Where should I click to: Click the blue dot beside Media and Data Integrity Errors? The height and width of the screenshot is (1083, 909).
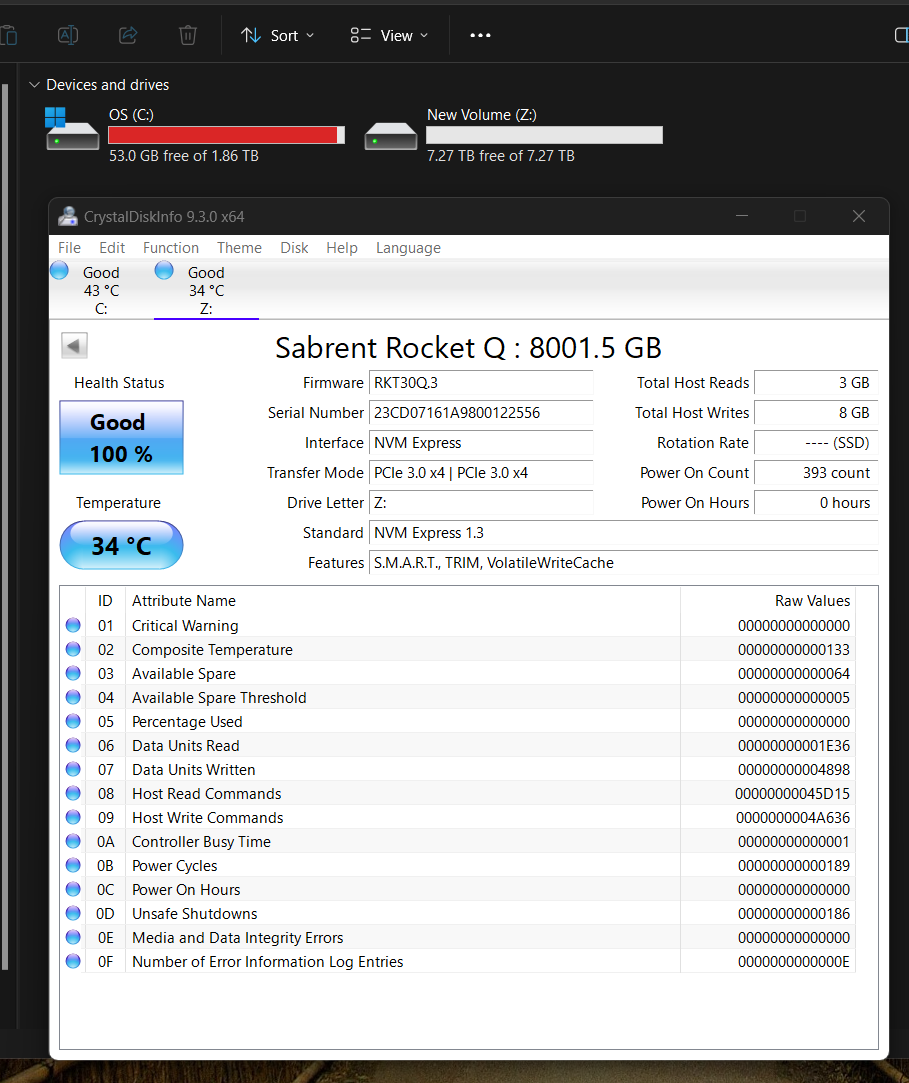(x=72, y=936)
